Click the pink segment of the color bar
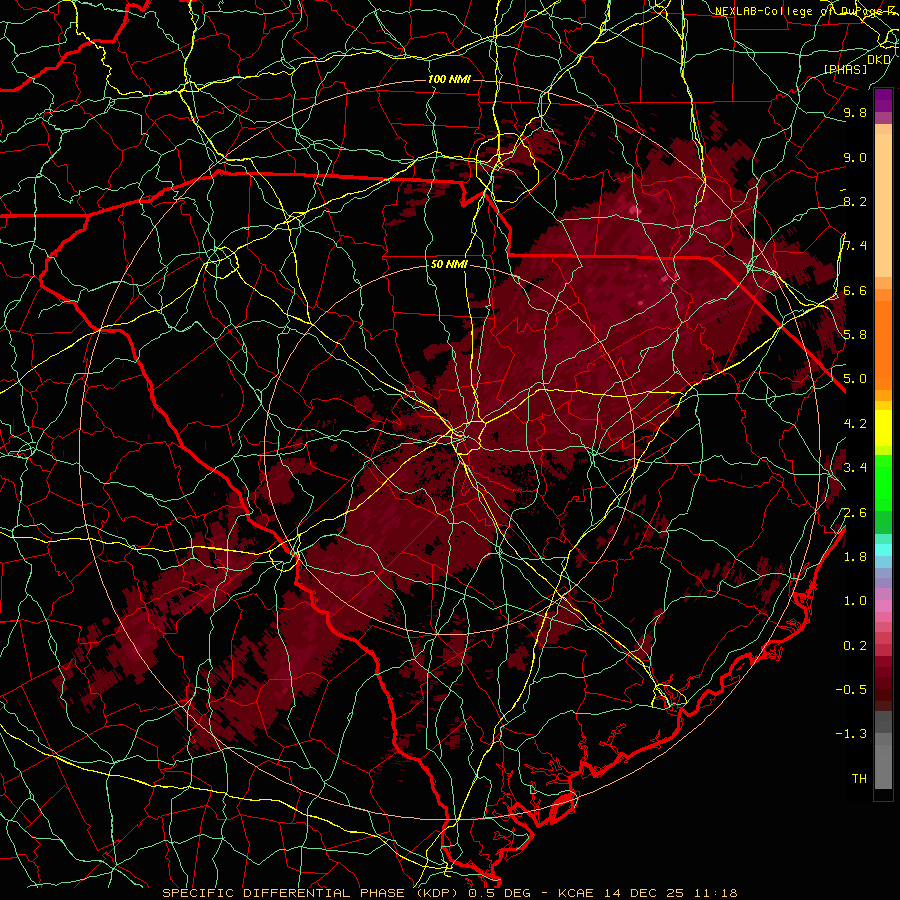This screenshot has width=900, height=900. pyautogui.click(x=883, y=606)
